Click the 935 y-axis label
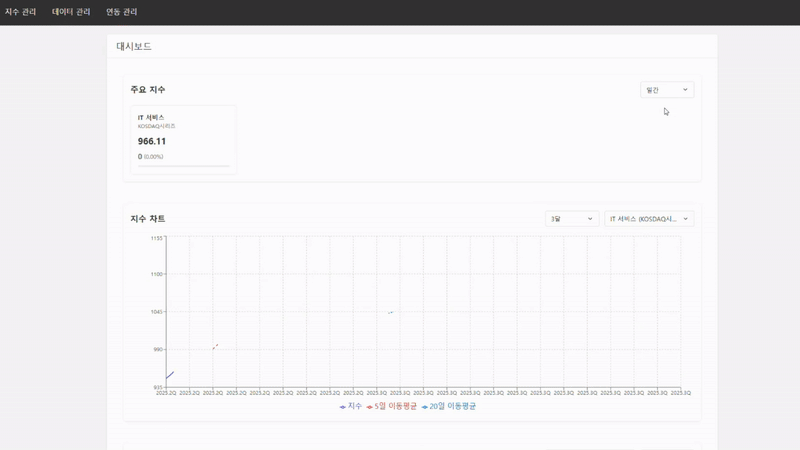 157,387
